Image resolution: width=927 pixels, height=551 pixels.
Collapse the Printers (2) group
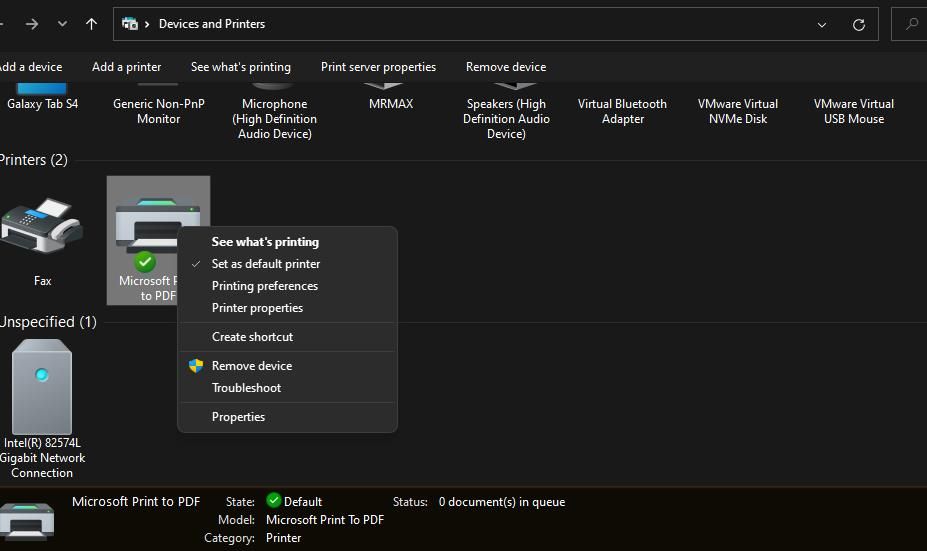(x=33, y=160)
